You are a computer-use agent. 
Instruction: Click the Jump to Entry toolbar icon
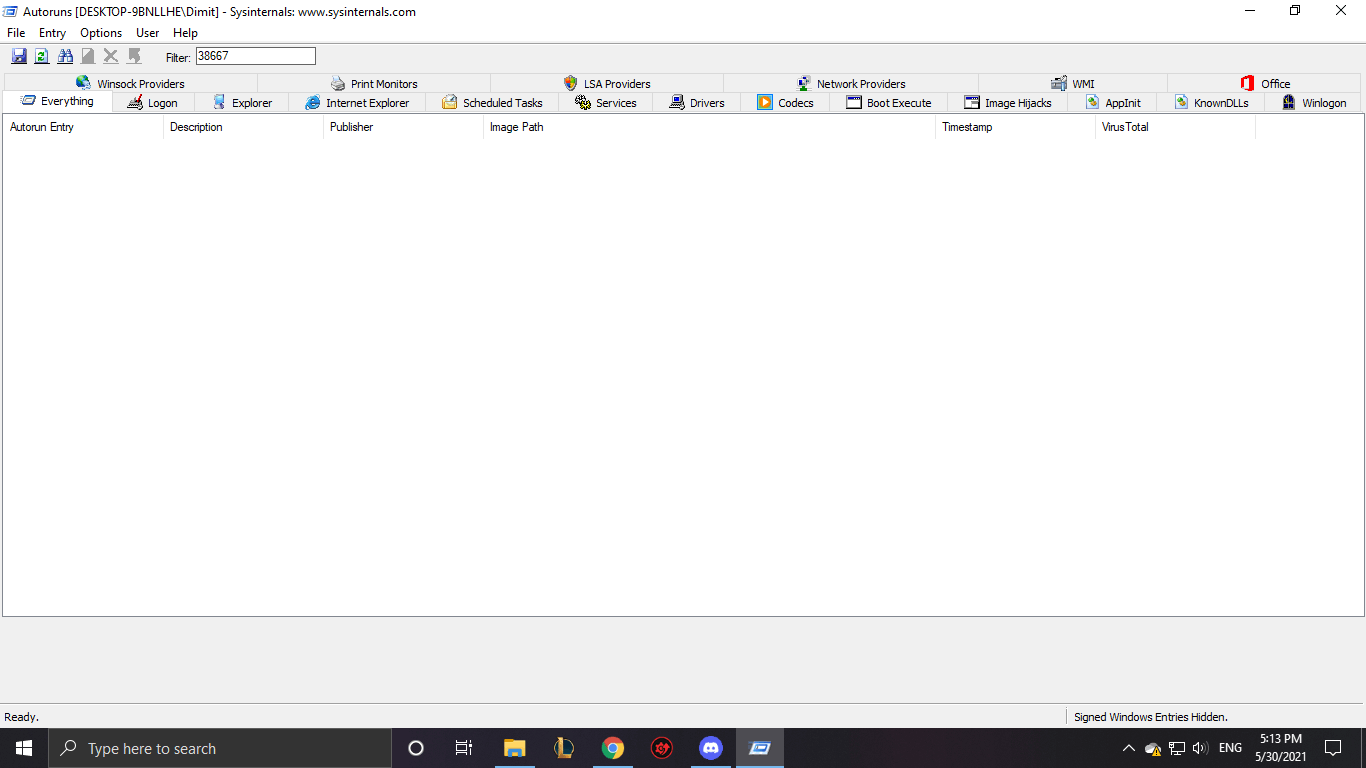coord(134,56)
